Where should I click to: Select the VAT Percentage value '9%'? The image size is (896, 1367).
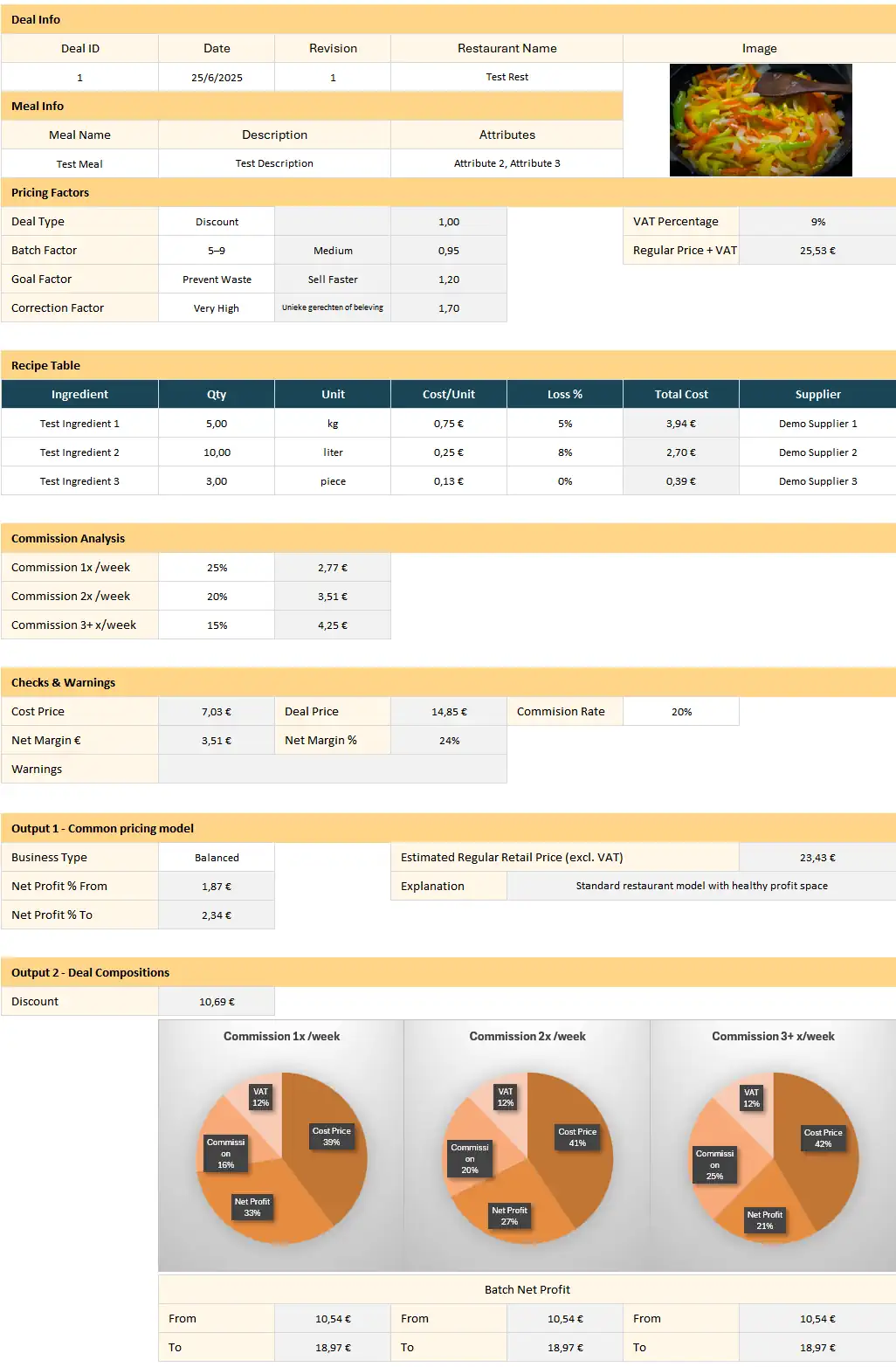(817, 222)
